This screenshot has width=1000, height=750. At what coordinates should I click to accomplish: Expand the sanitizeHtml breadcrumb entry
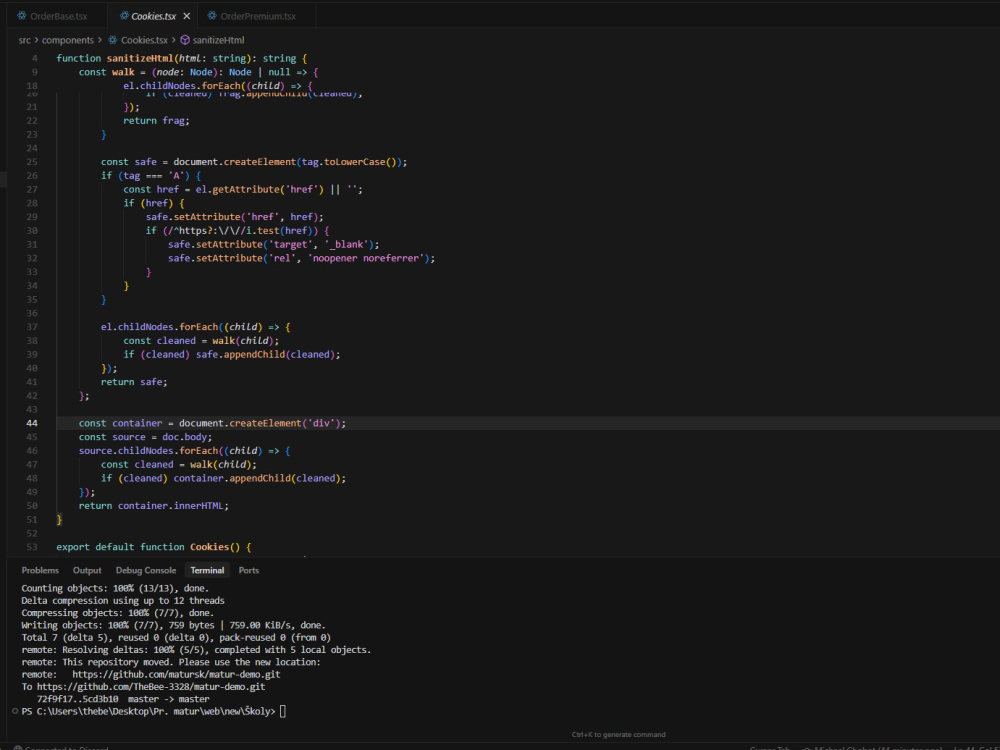(218, 40)
